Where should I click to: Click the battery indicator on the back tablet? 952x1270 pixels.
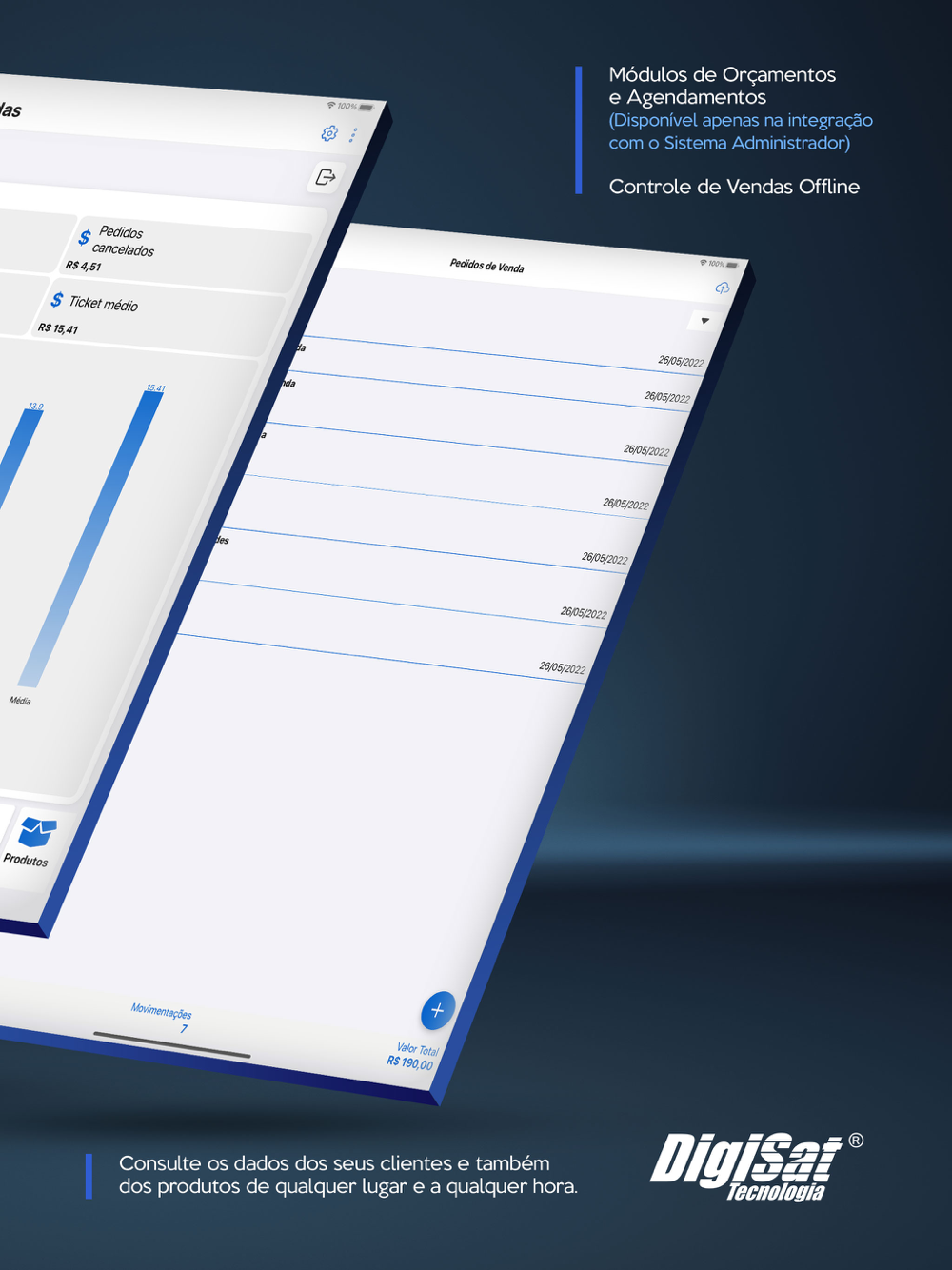pyautogui.click(x=732, y=265)
